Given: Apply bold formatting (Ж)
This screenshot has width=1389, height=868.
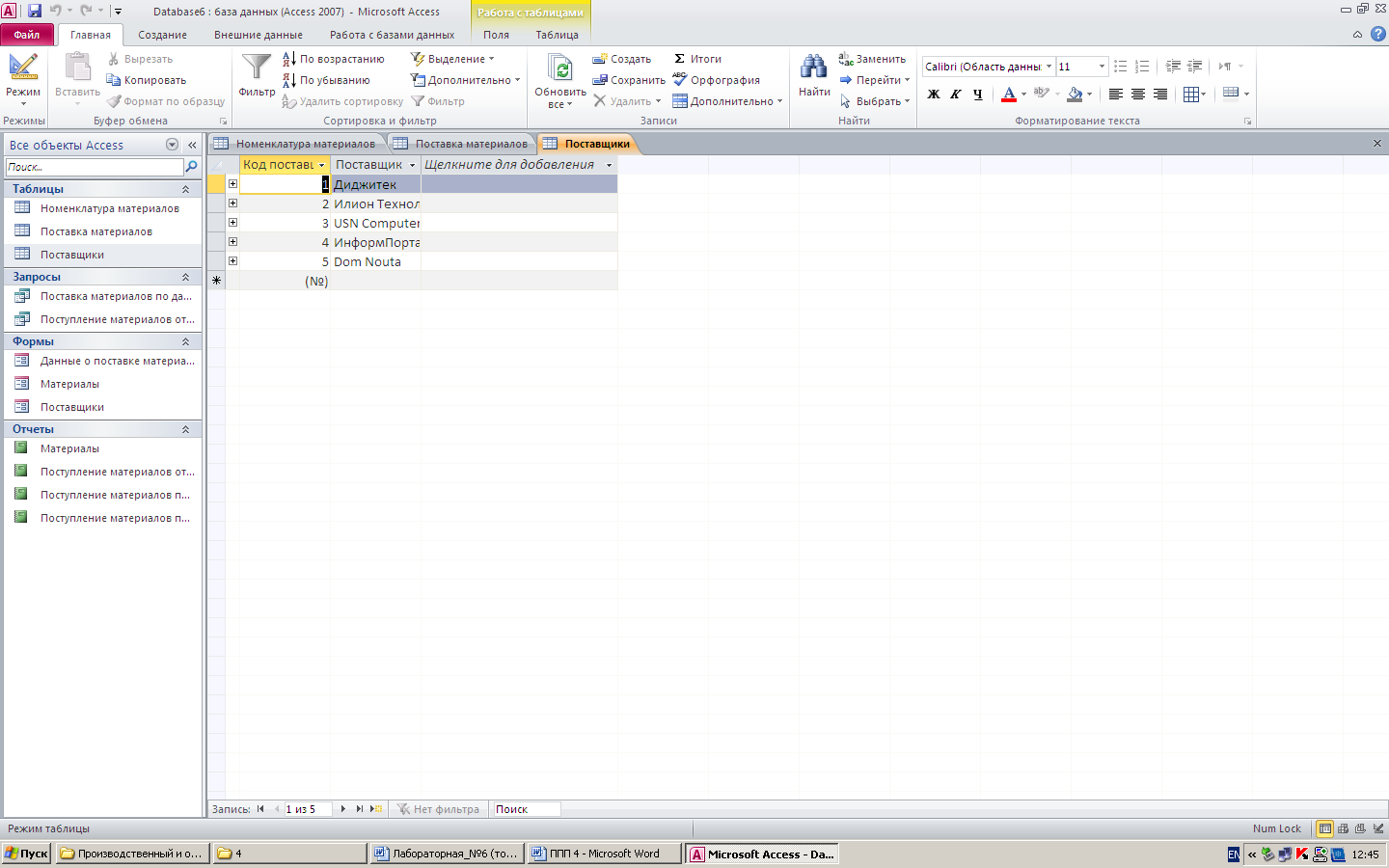Looking at the screenshot, I should click(934, 94).
